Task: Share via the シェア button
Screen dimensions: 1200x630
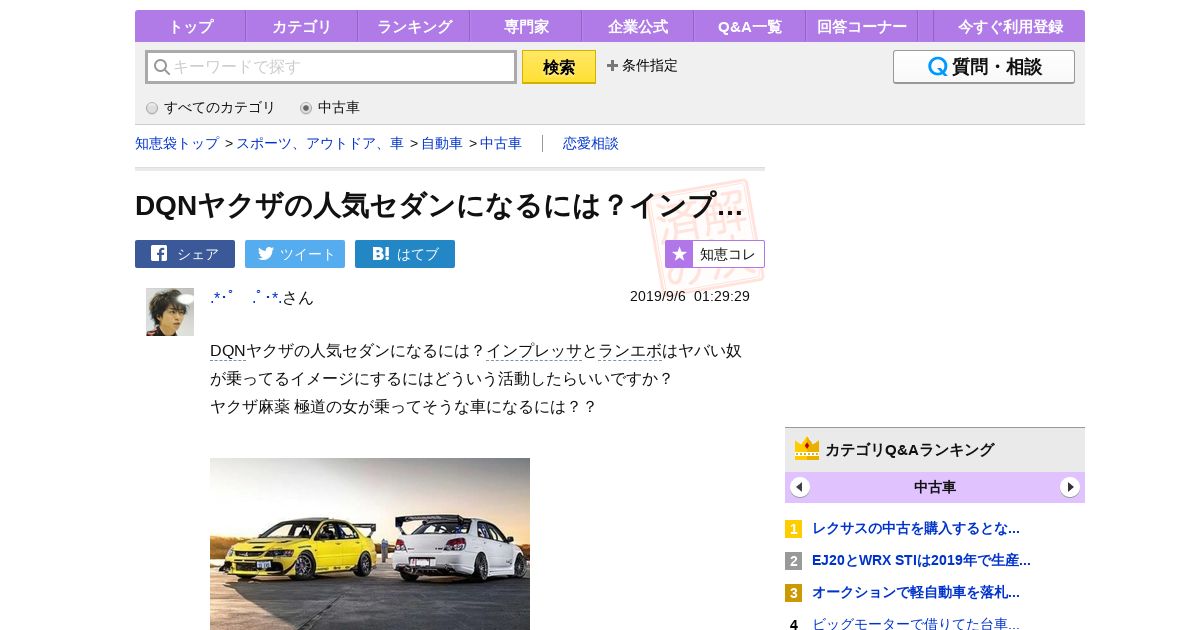Action: (185, 254)
